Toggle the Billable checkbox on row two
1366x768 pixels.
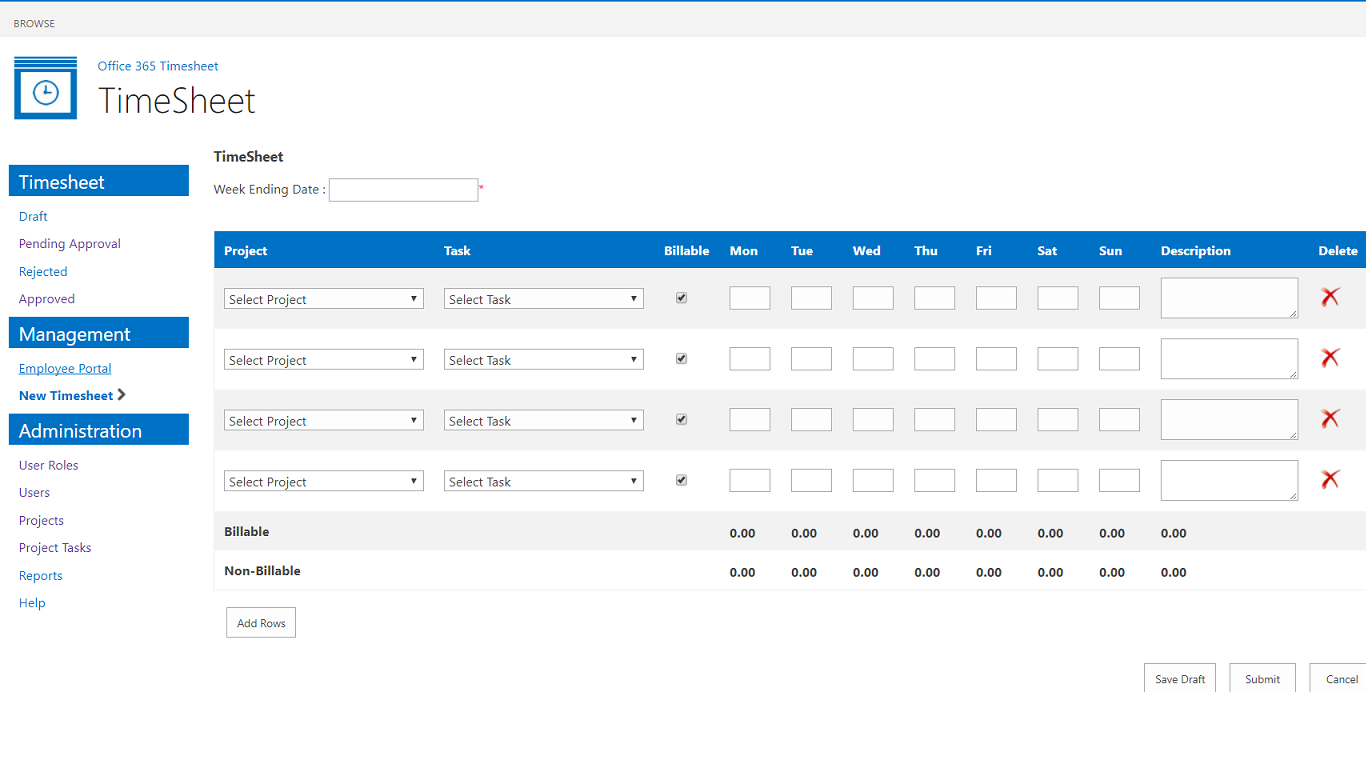tap(681, 358)
